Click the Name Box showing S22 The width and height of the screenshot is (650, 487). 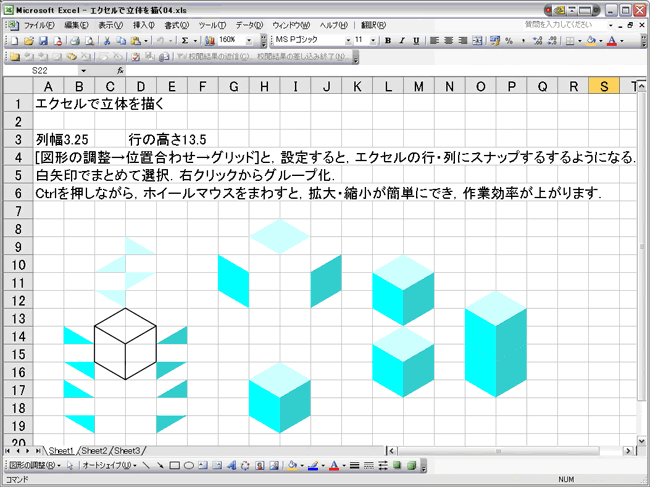(x=41, y=71)
